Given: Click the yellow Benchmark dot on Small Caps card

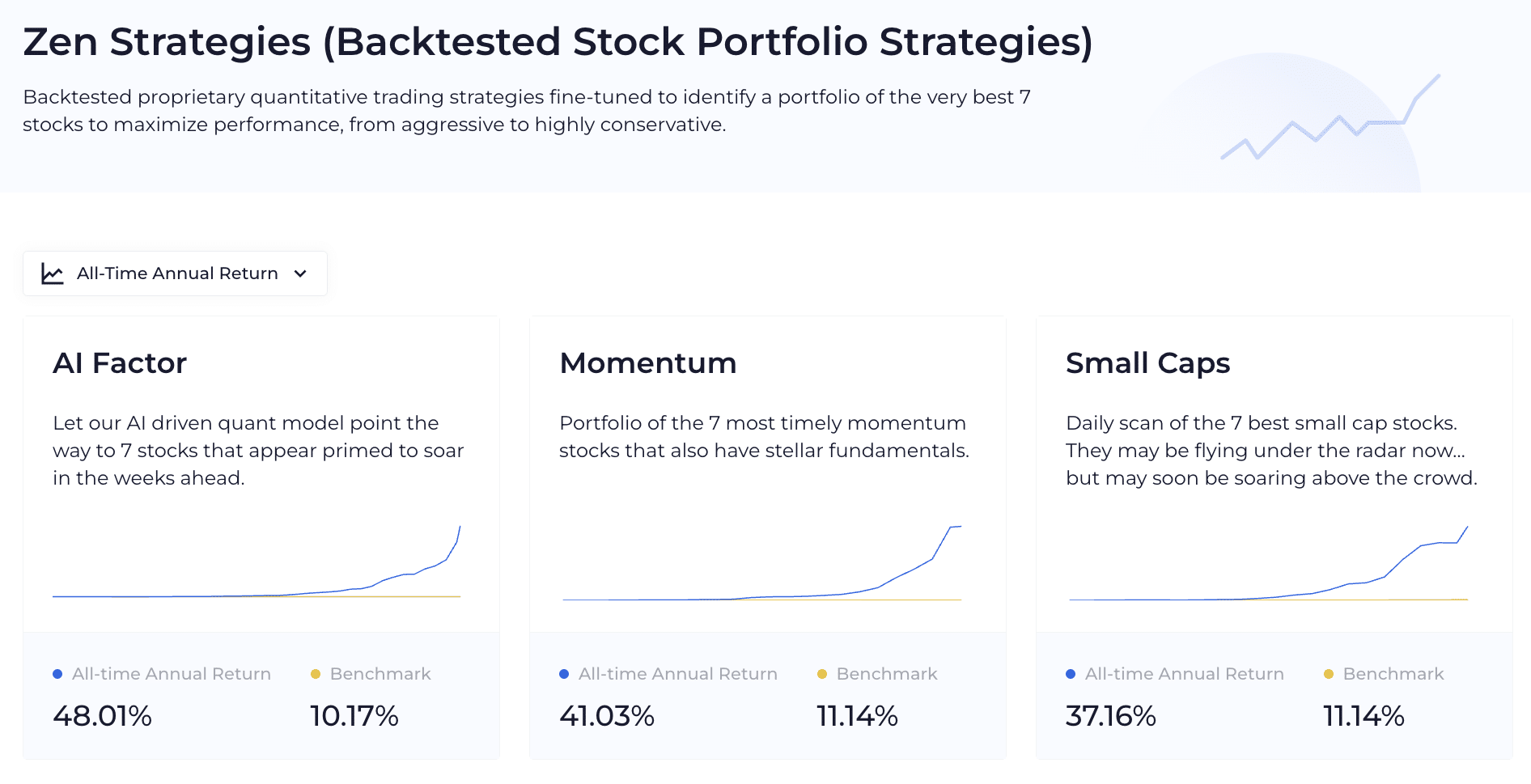Looking at the screenshot, I should point(1328,673).
